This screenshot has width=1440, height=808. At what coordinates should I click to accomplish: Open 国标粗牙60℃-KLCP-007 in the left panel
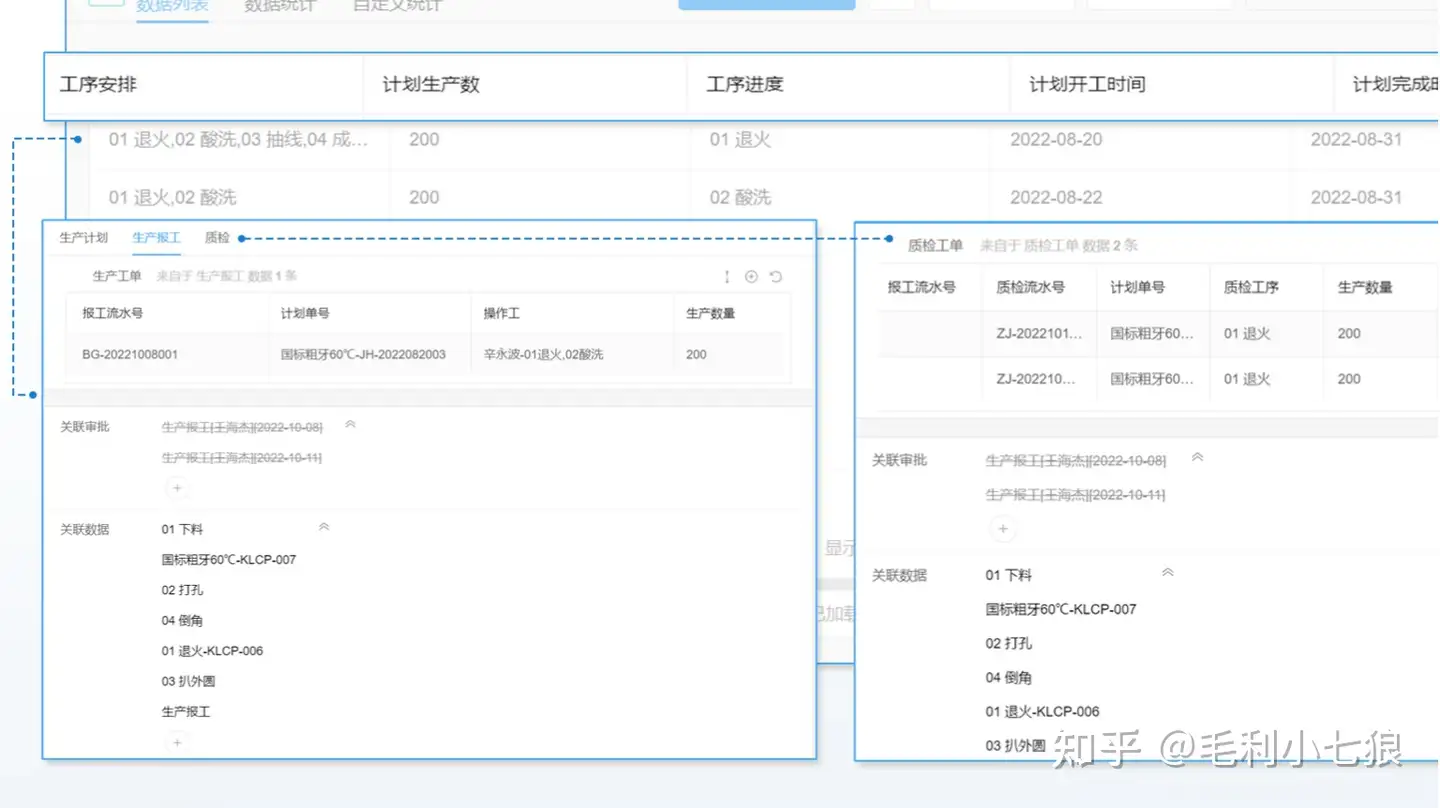229,560
